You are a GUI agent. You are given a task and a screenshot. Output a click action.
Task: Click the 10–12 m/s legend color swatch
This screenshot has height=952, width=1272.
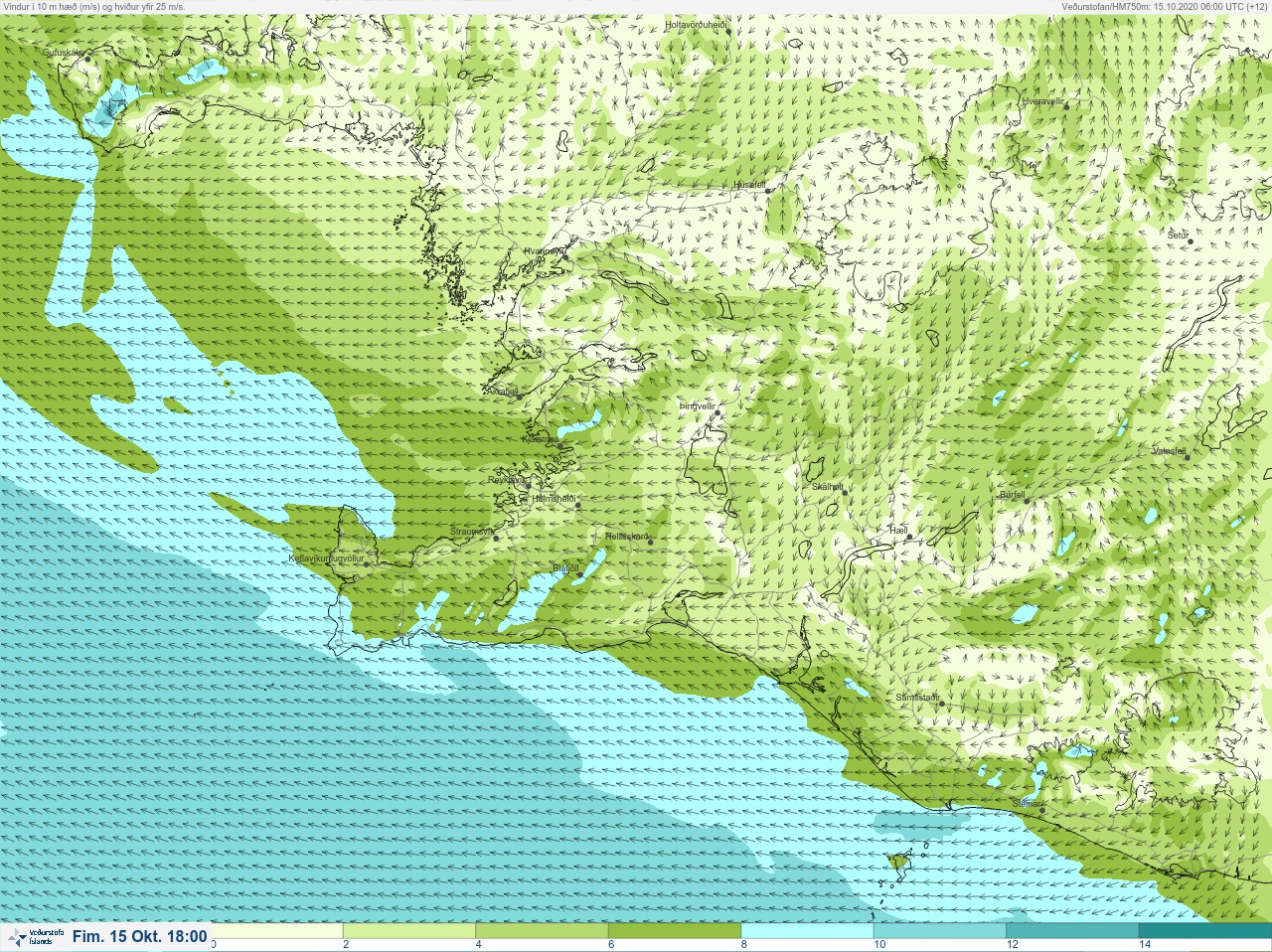[939, 931]
